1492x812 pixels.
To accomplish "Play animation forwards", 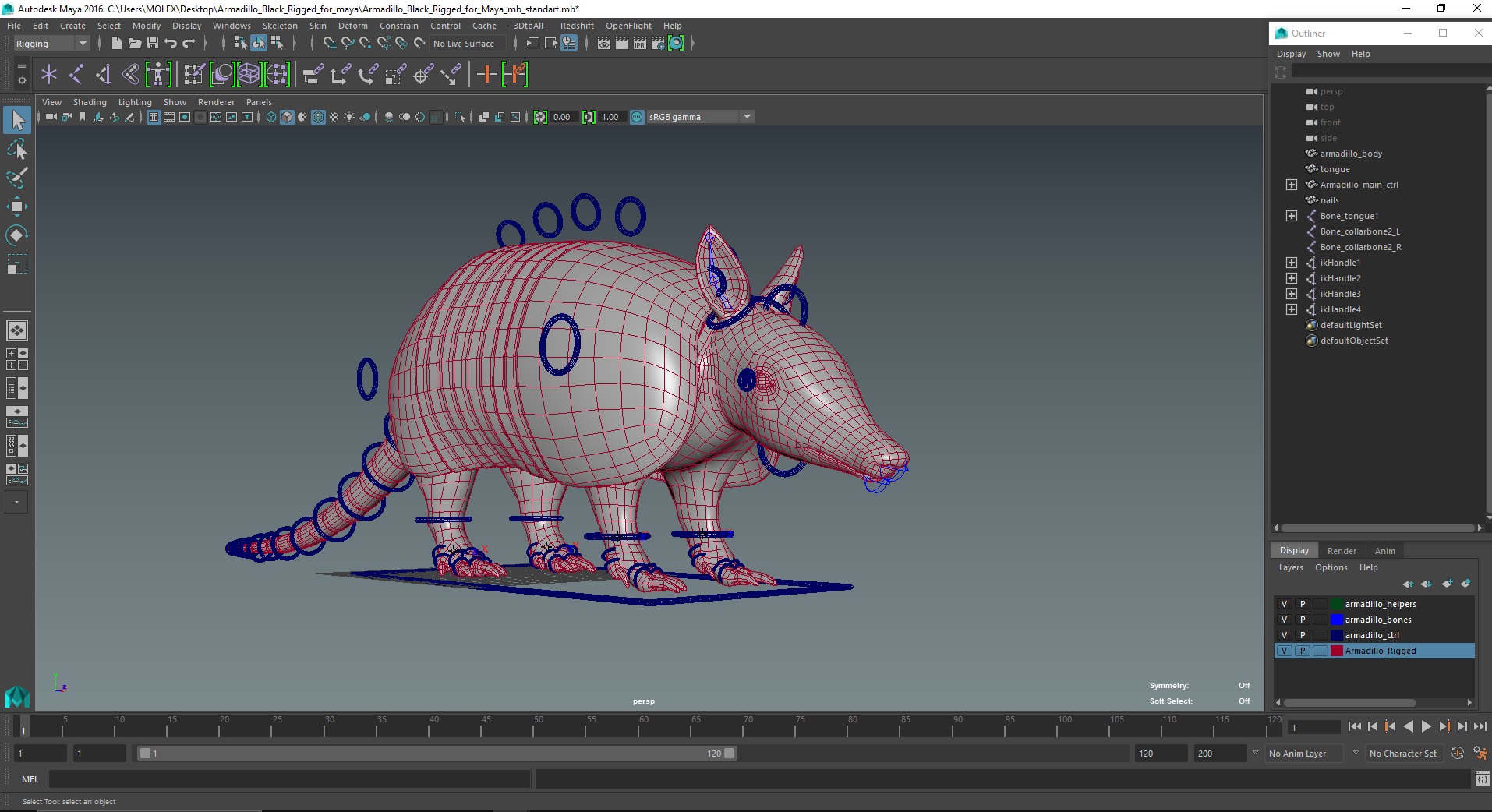I will 1427,726.
